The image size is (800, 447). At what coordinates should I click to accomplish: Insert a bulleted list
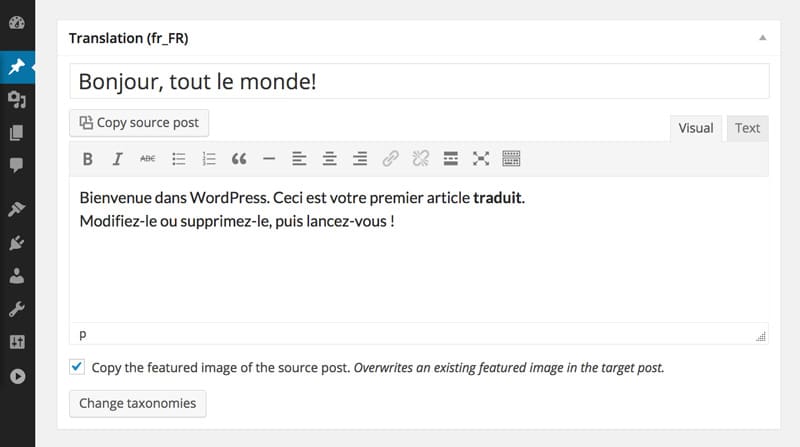[x=179, y=159]
